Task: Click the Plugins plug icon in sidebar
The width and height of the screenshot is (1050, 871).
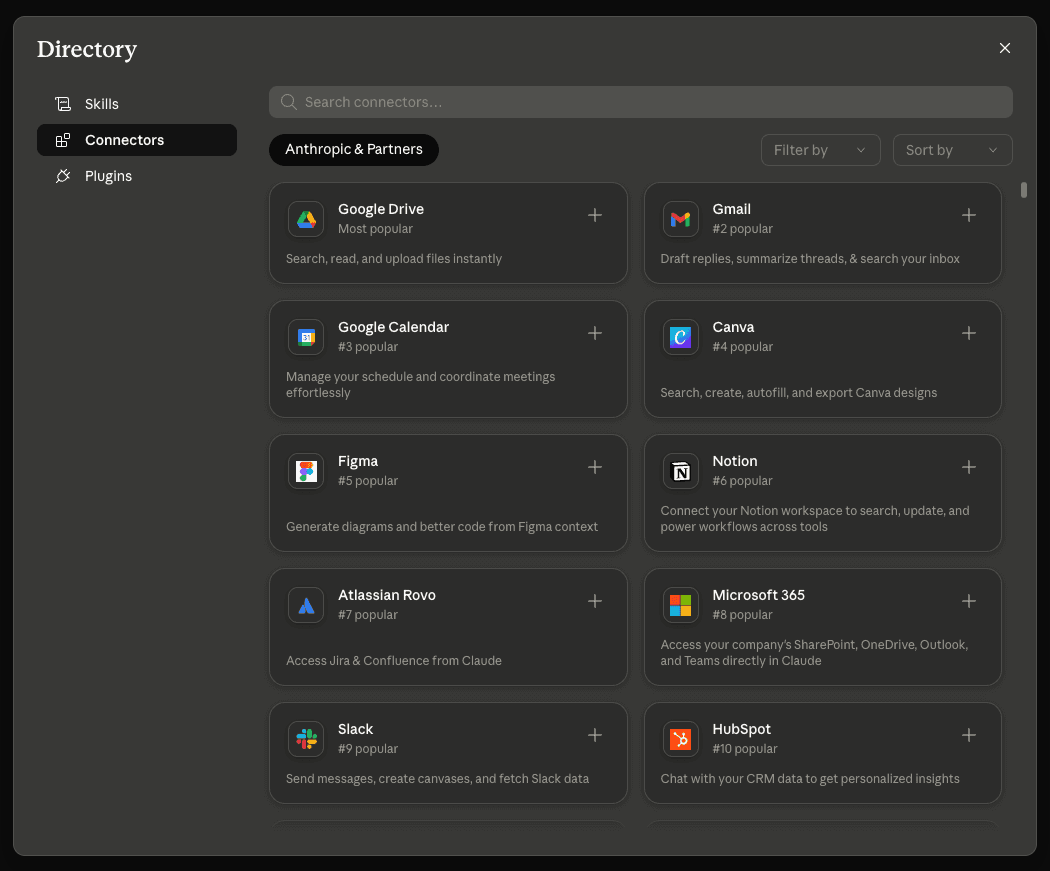Action: coord(63,176)
